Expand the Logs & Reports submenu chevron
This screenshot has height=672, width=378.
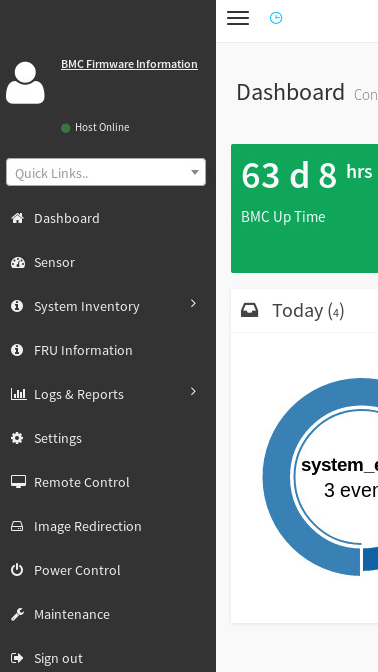click(193, 391)
